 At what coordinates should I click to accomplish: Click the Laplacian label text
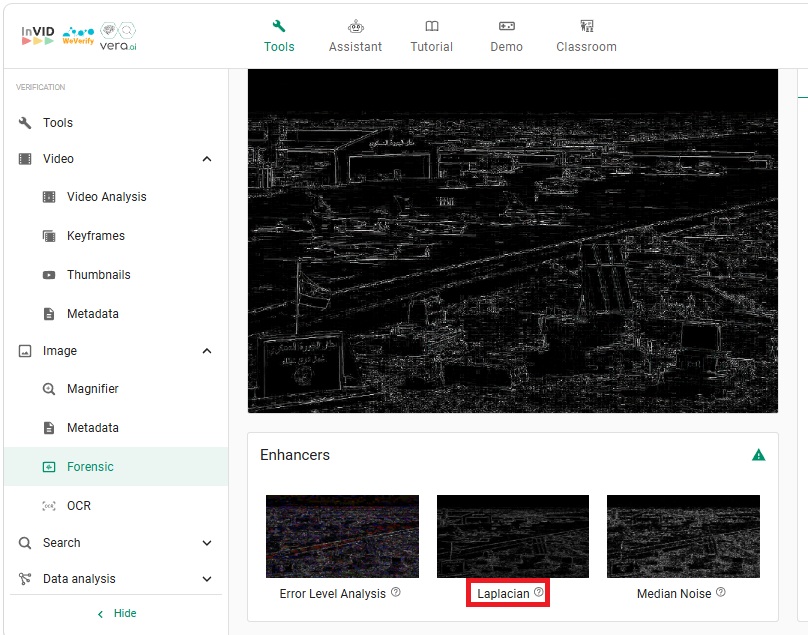click(x=503, y=594)
